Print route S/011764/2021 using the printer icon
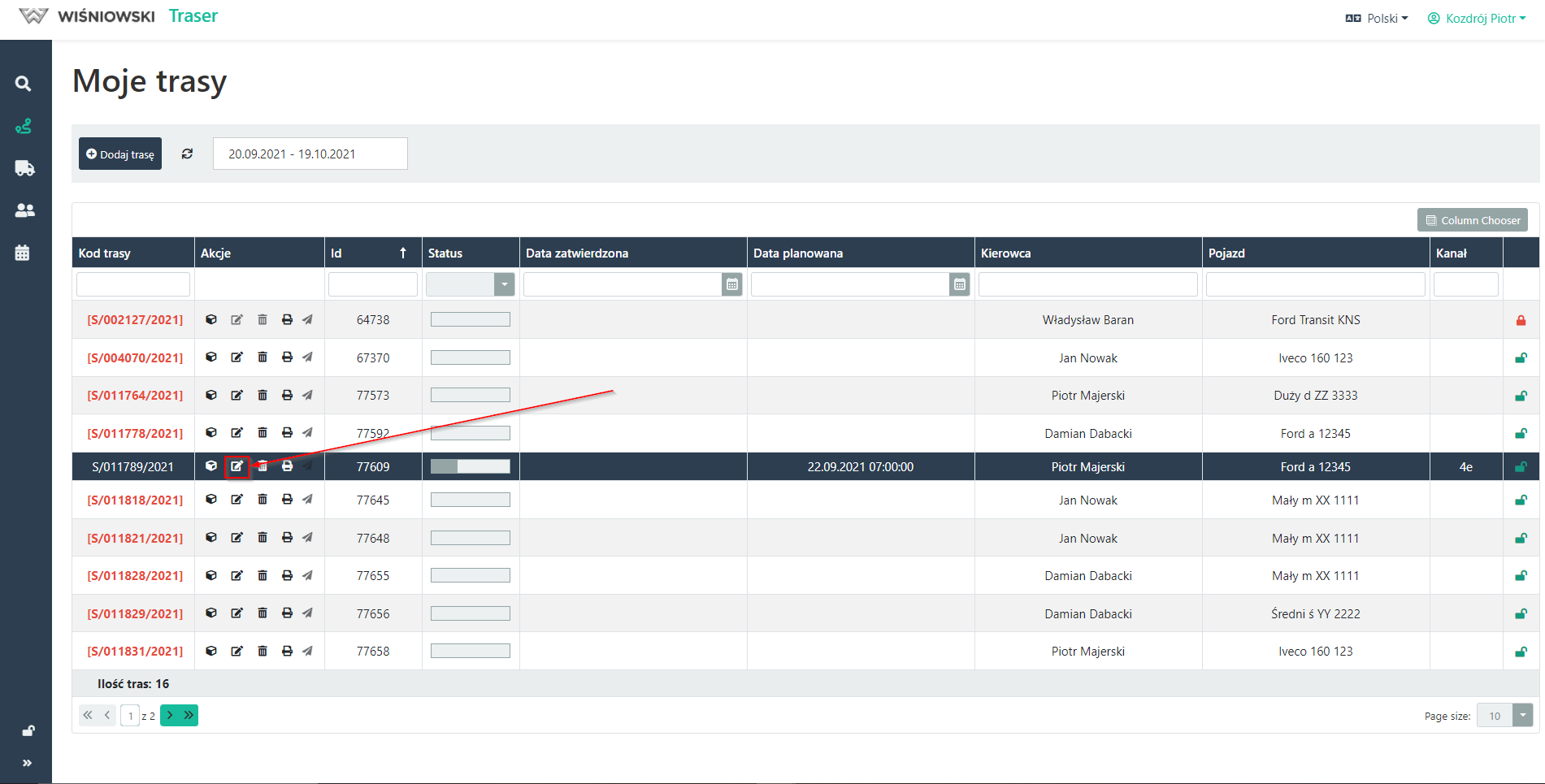The width and height of the screenshot is (1545, 784). click(x=287, y=396)
